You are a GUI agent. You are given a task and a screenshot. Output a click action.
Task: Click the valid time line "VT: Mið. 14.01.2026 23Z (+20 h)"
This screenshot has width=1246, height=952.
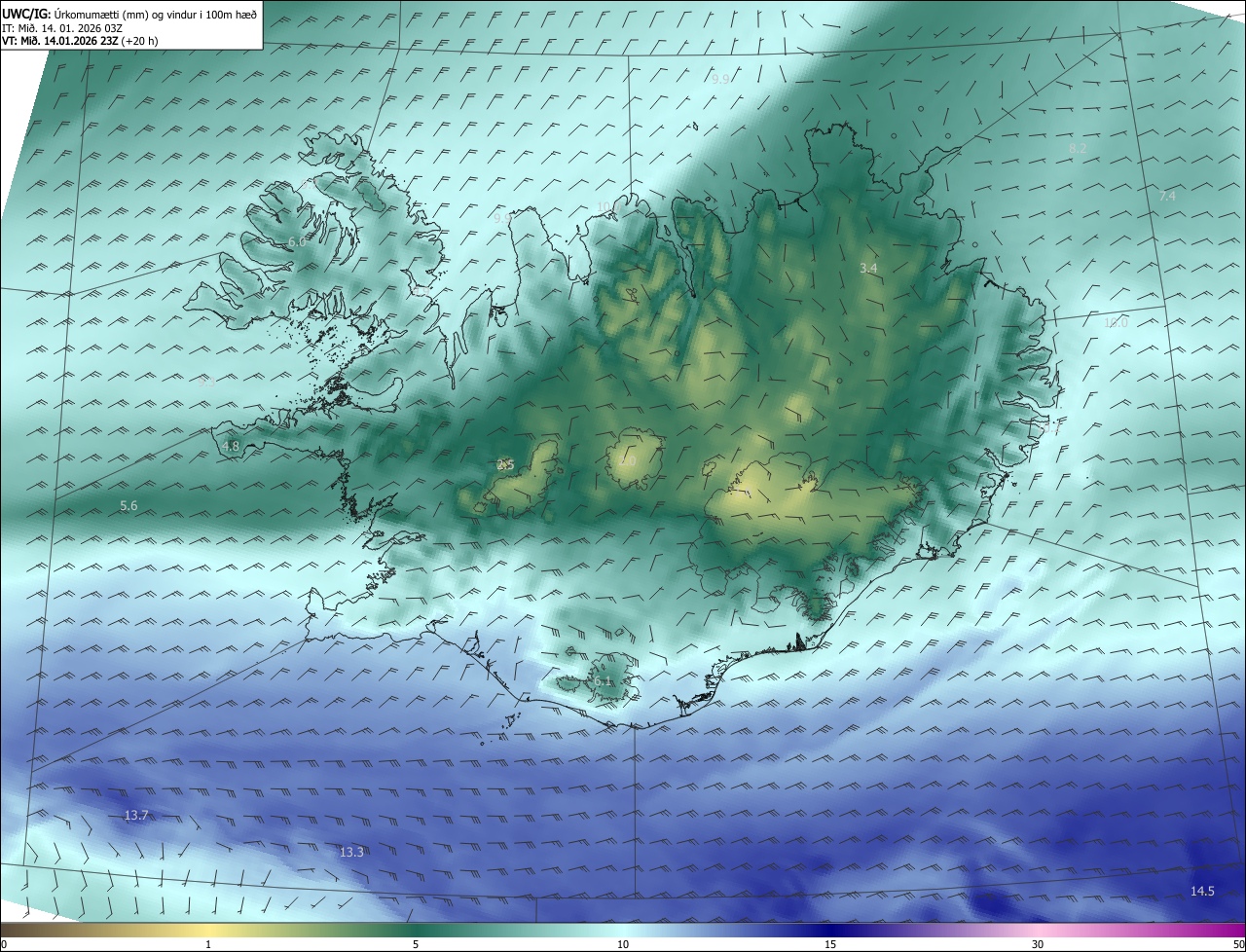coord(81,41)
